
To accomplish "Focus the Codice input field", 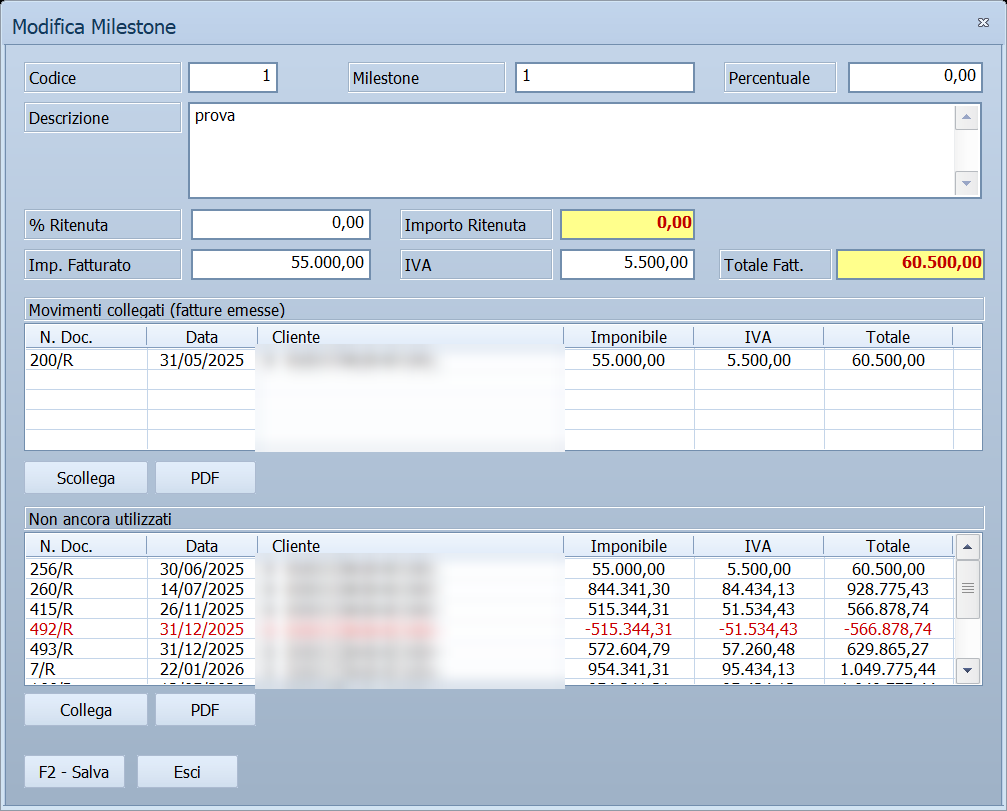I will [232, 77].
